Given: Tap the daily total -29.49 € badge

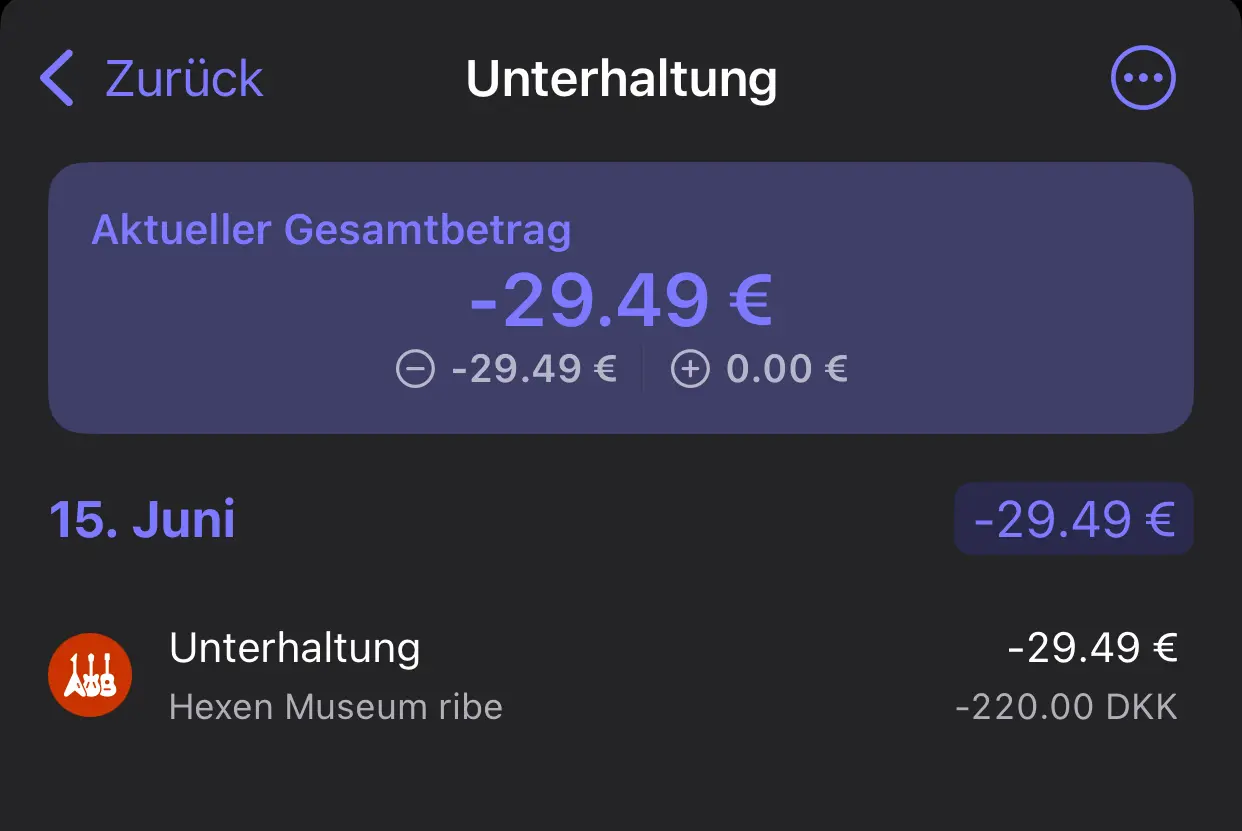Looking at the screenshot, I should [1074, 519].
